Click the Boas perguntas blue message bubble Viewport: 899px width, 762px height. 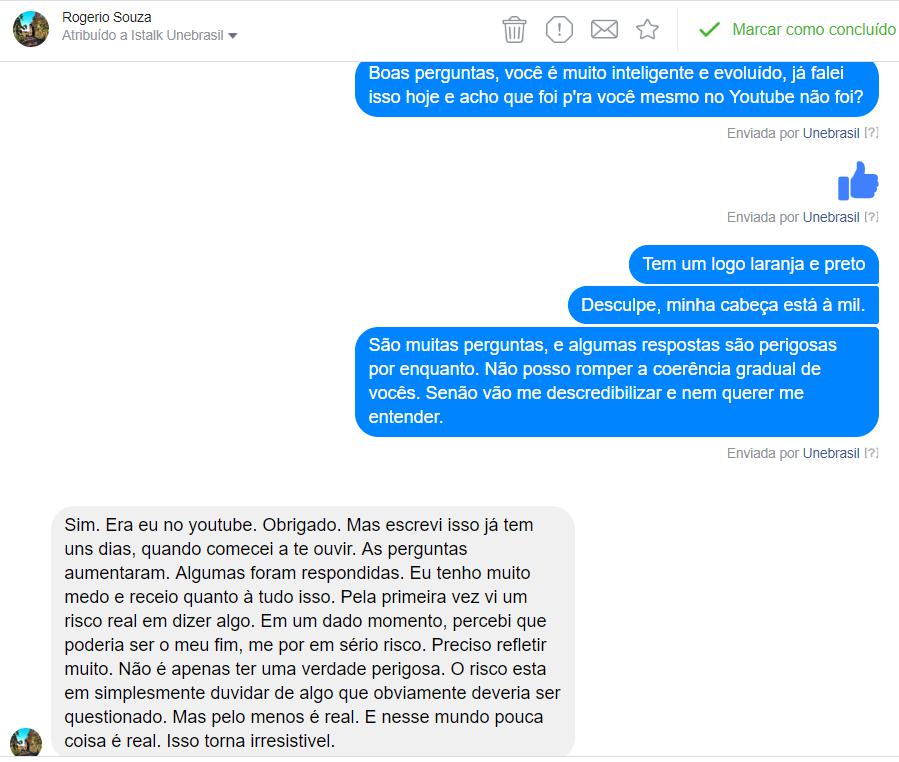click(617, 87)
